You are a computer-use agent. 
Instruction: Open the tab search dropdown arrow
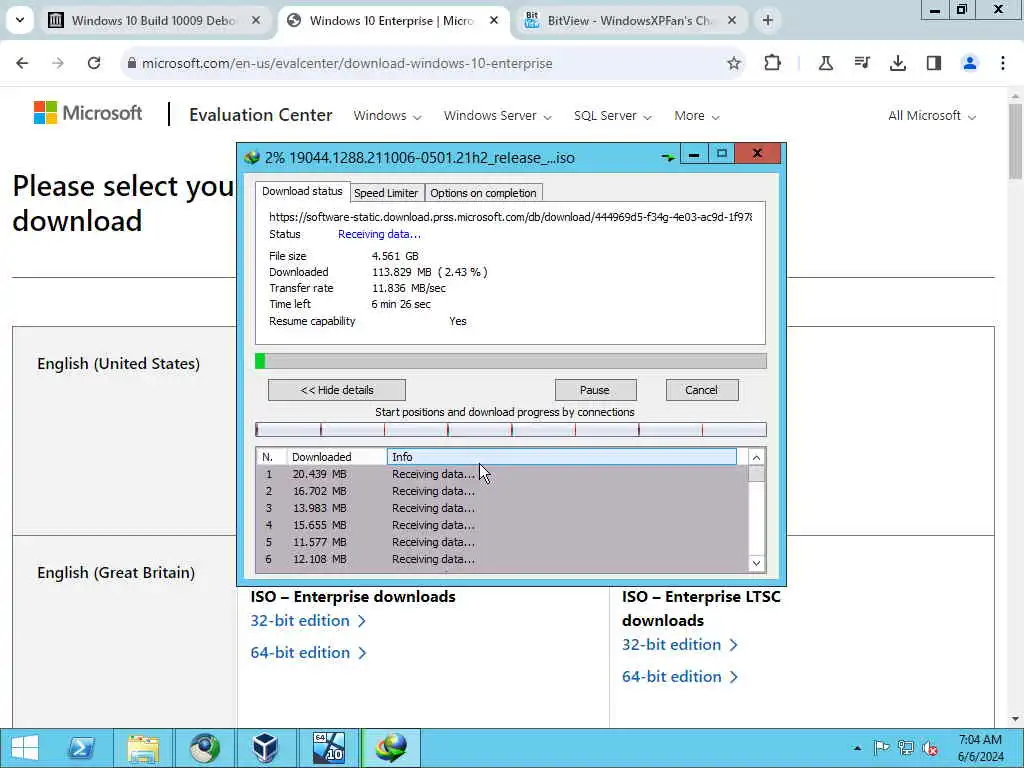pos(20,20)
